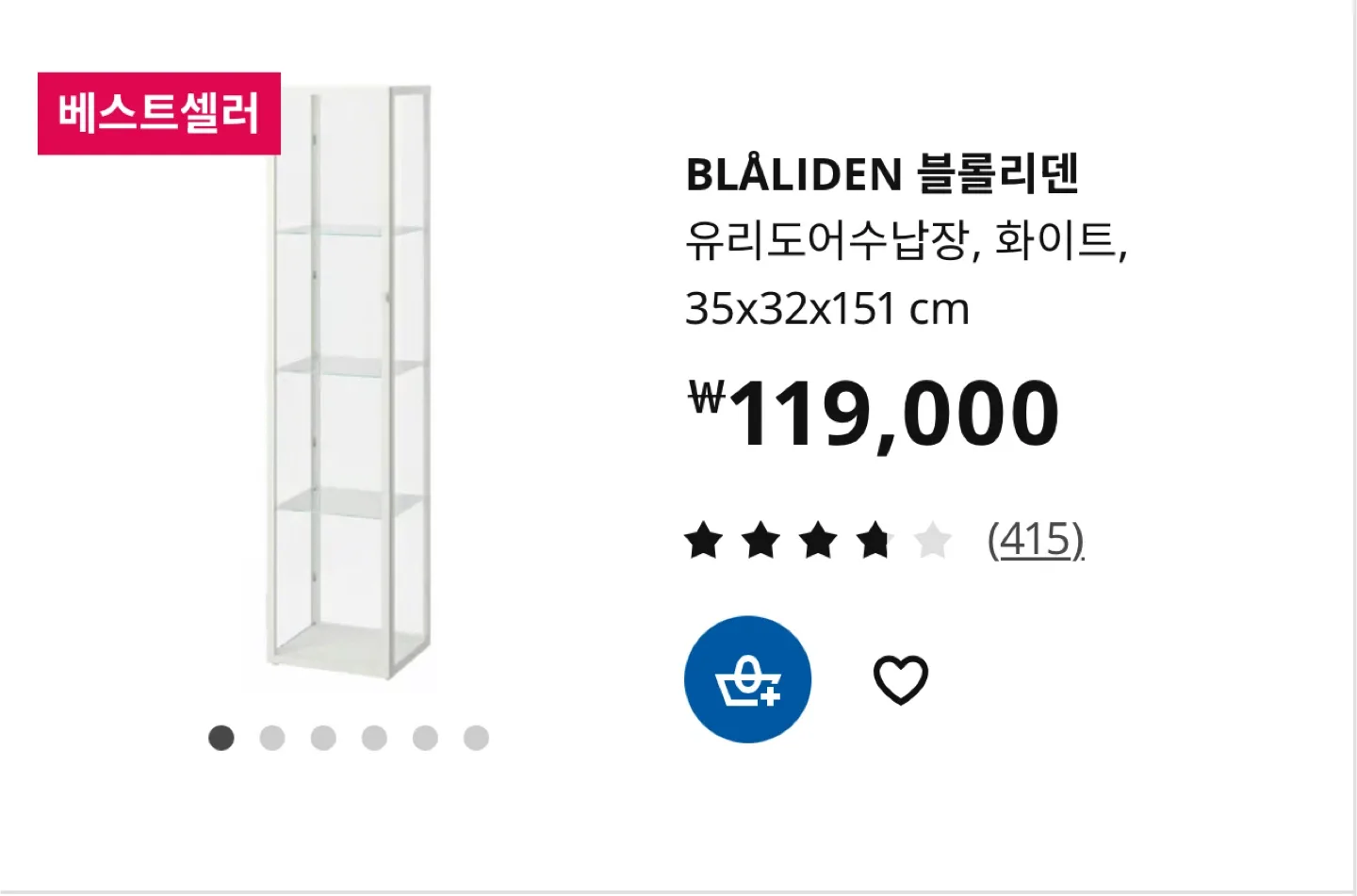This screenshot has width=1357, height=896.
Task: Open the BLÅLIDEN 블롤리덴 product title
Action: point(882,174)
